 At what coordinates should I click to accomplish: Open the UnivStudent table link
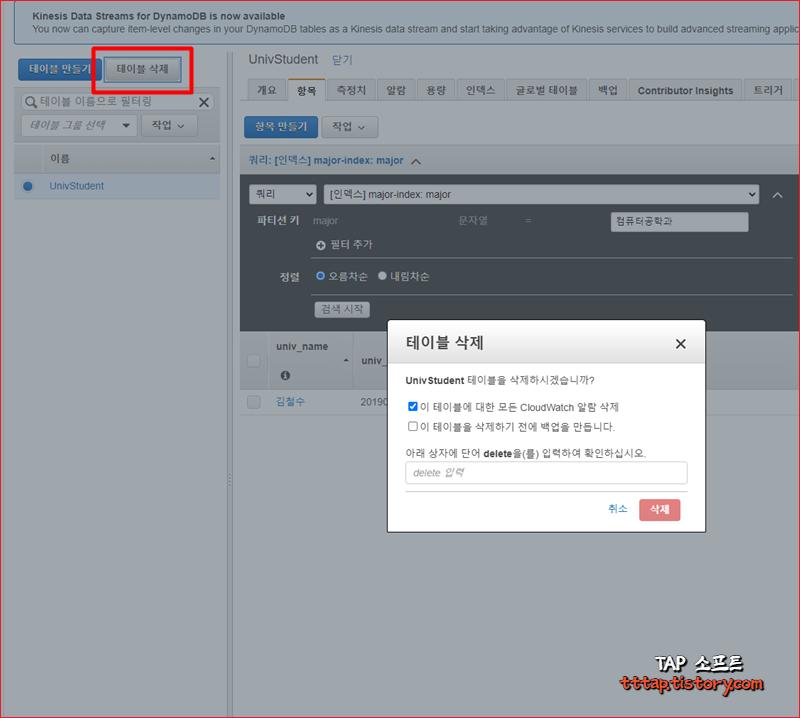pos(77,186)
